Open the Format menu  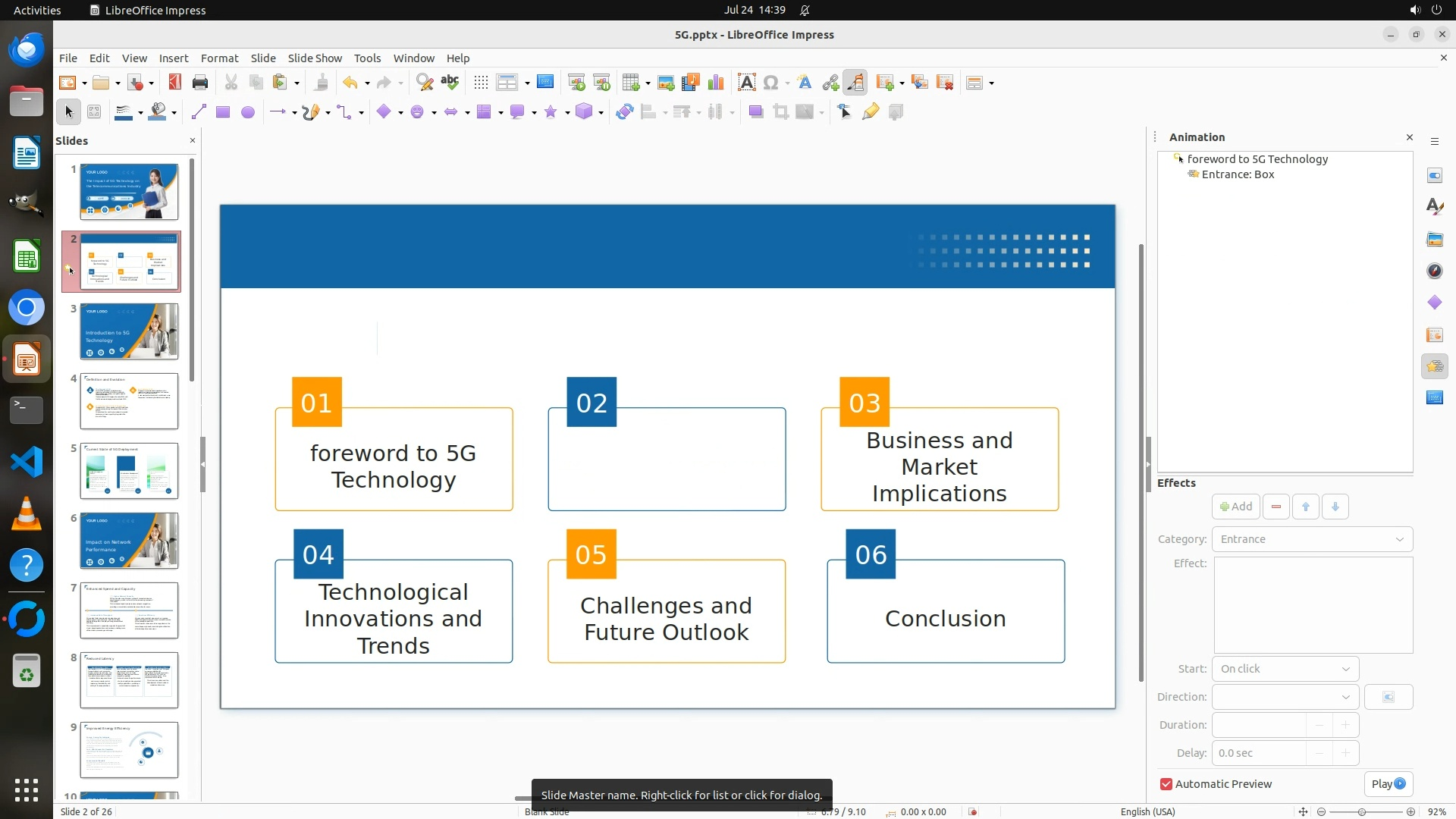(219, 58)
